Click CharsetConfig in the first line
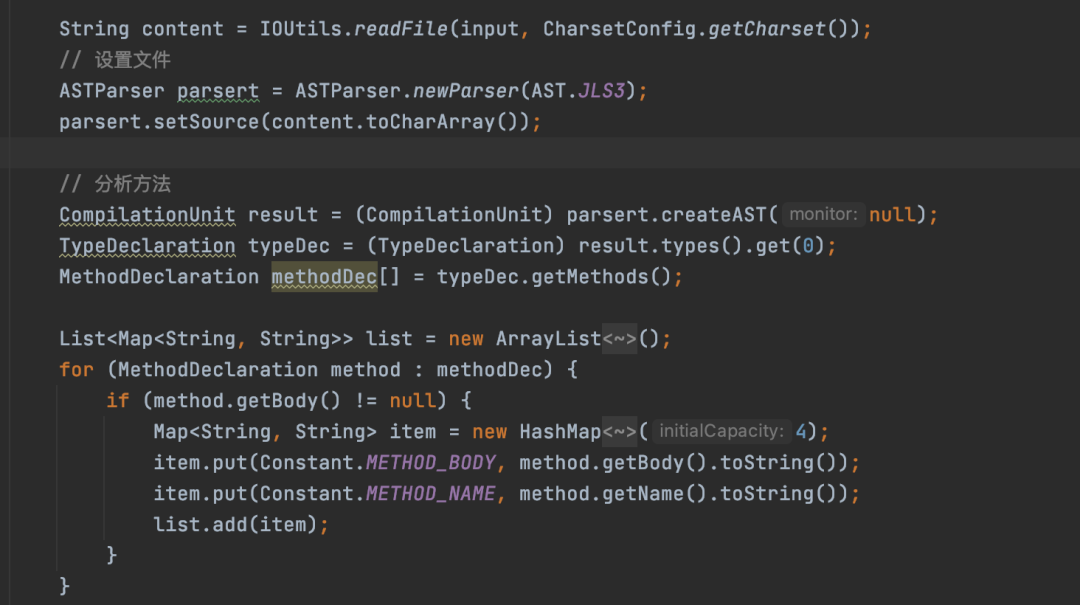The height and width of the screenshot is (605, 1080). coord(619,29)
